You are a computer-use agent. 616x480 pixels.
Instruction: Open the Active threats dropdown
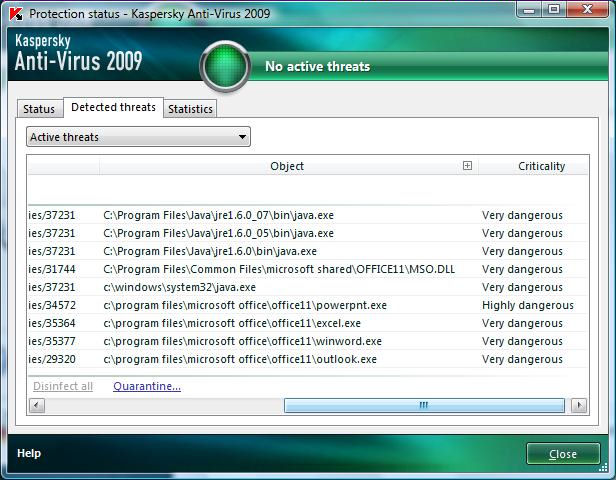click(138, 137)
